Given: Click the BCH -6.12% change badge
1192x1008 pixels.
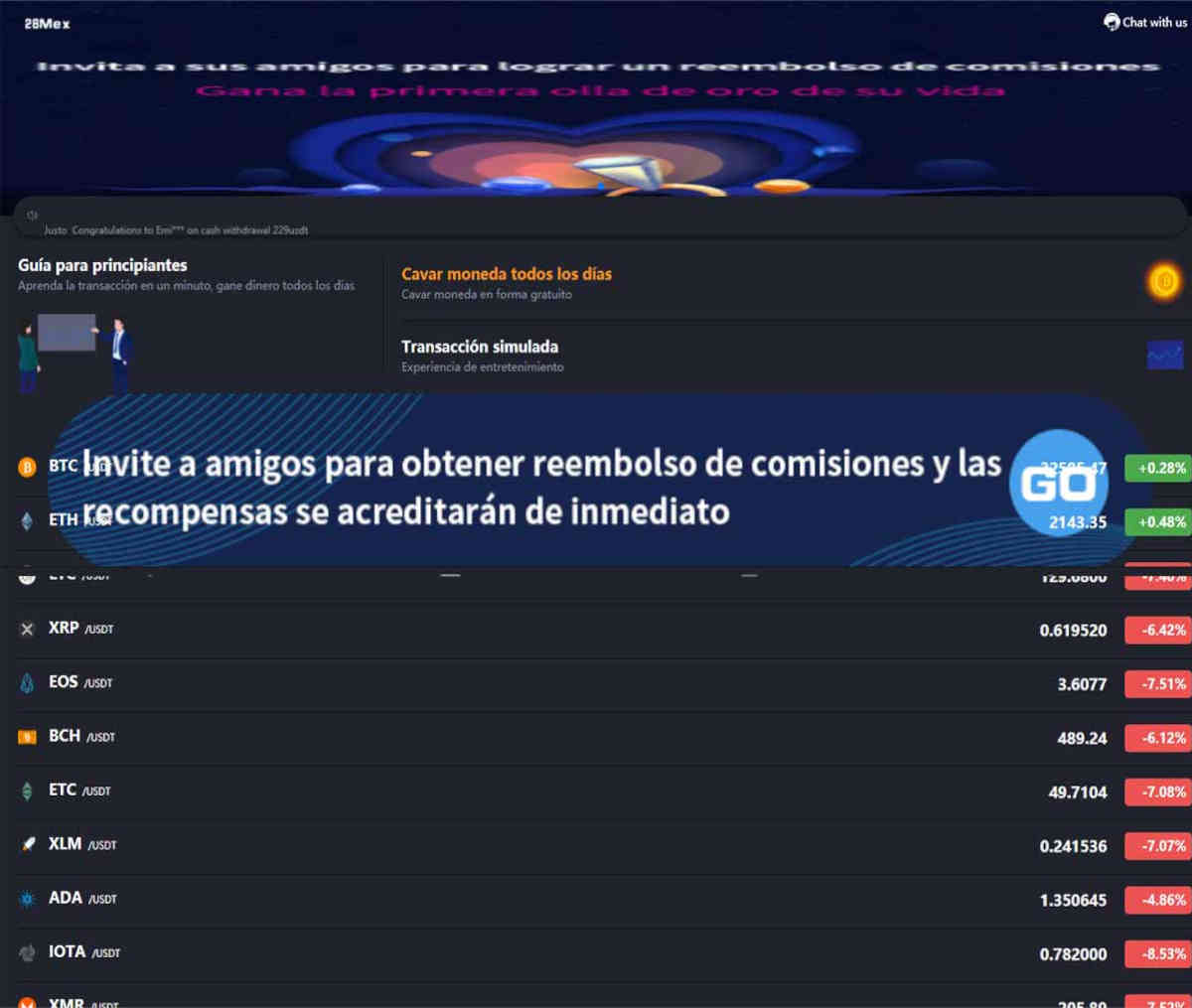Looking at the screenshot, I should (1159, 738).
